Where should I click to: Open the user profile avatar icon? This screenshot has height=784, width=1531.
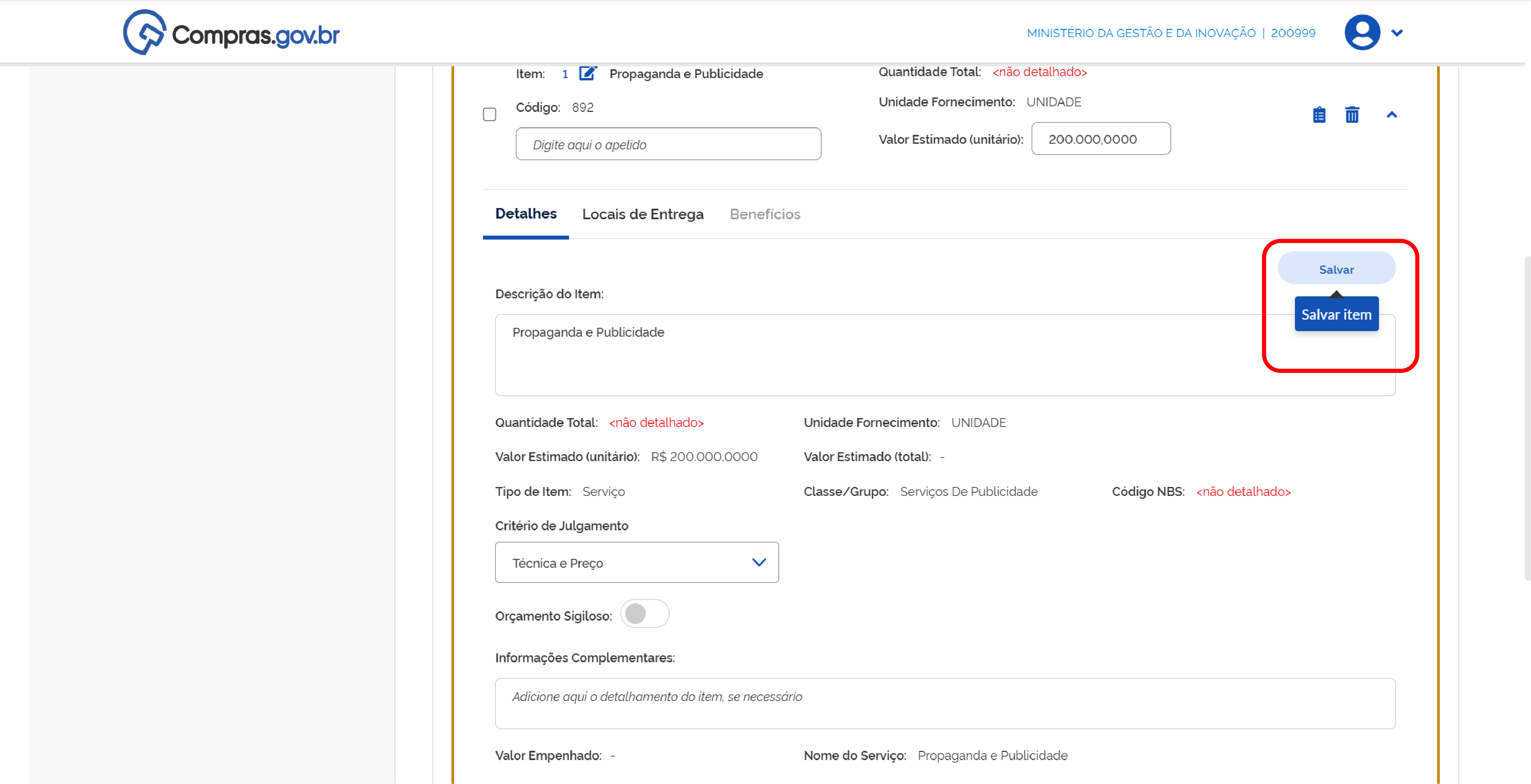[x=1362, y=33]
